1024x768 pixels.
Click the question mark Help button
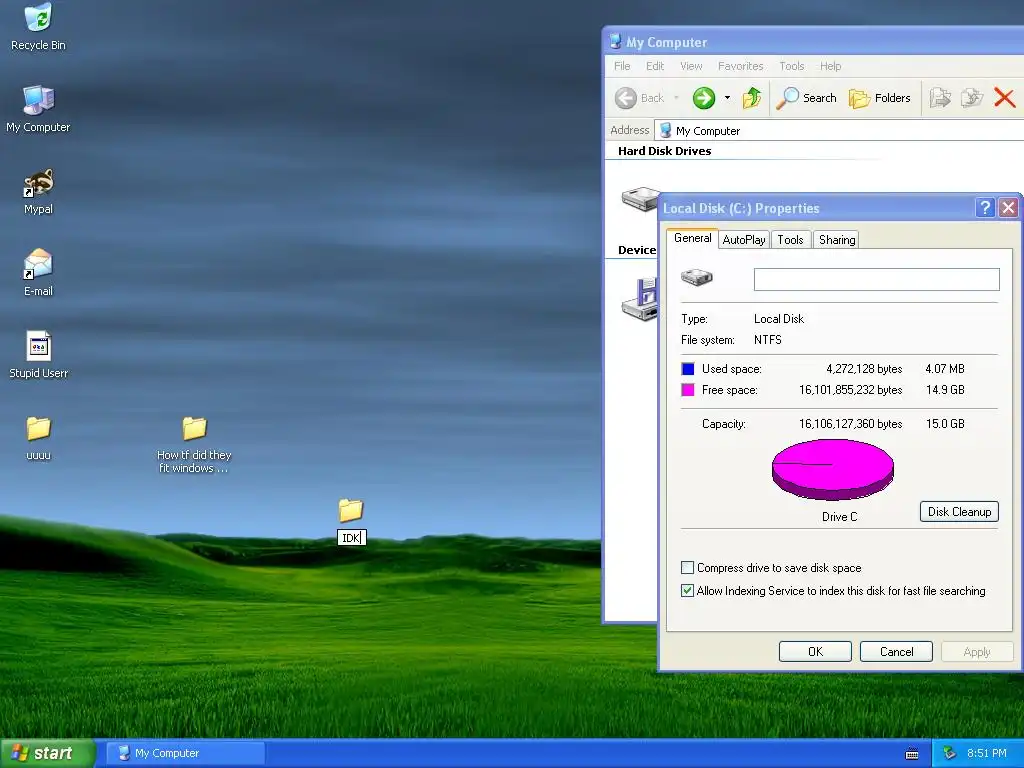985,208
